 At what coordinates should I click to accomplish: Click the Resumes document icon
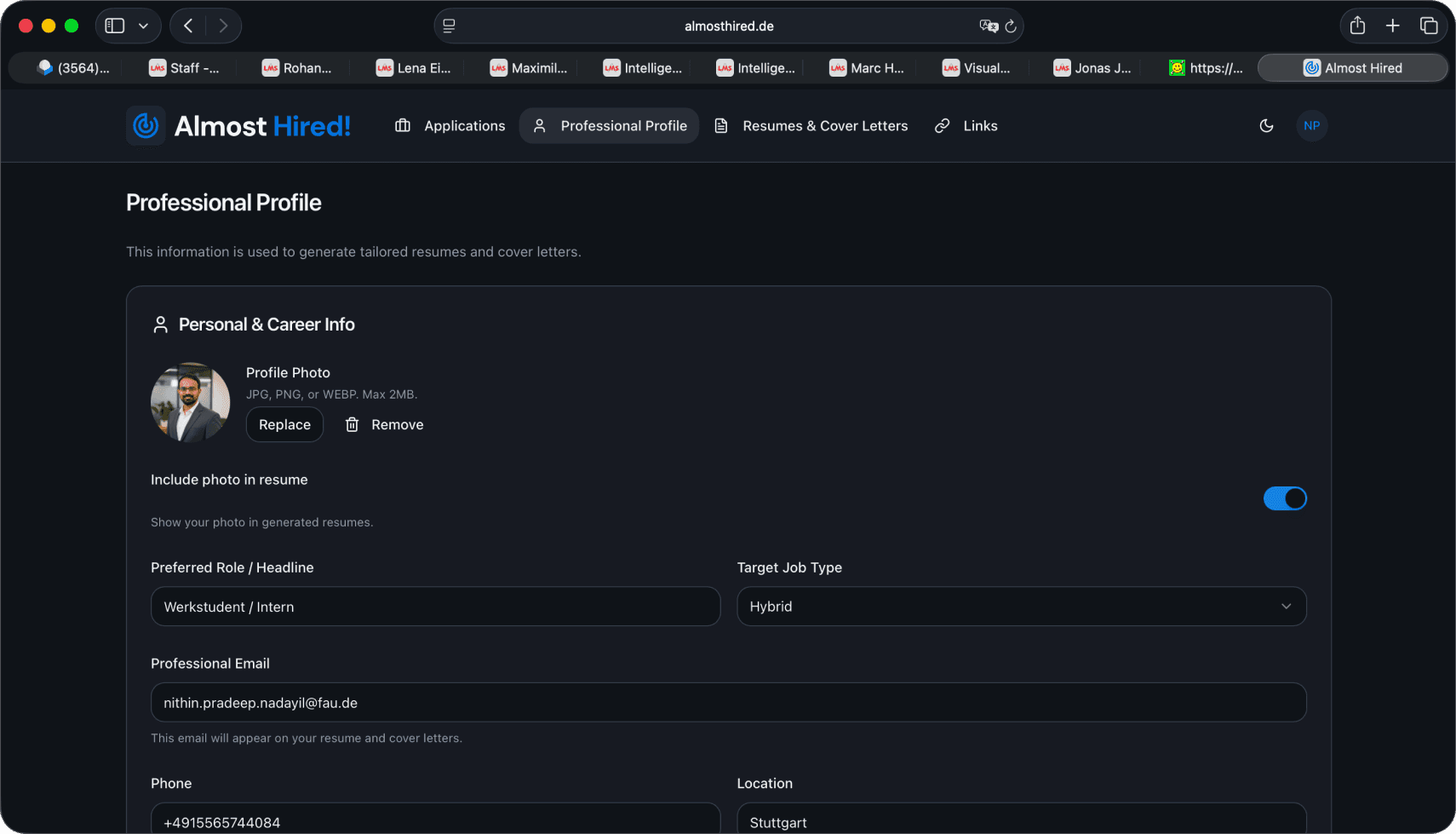coord(721,126)
